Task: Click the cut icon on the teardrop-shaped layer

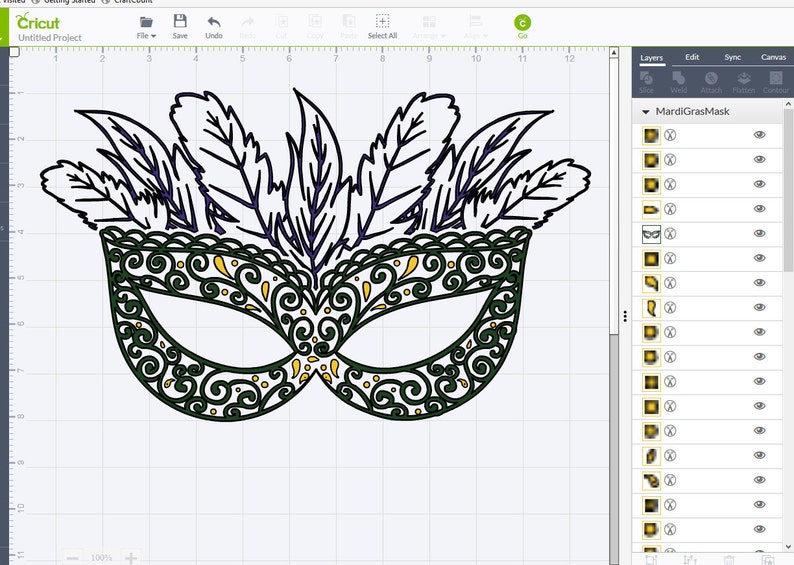Action: coord(670,308)
